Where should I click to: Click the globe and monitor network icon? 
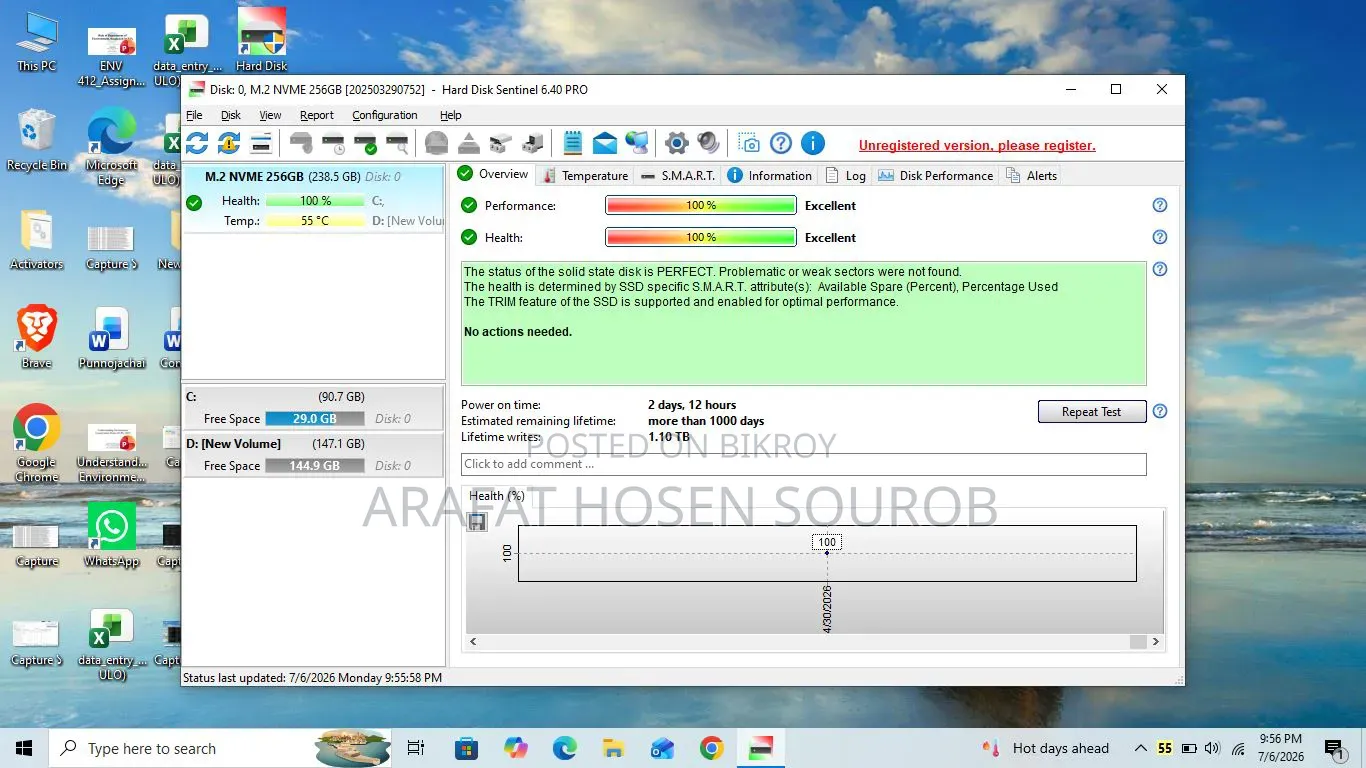tap(637, 143)
